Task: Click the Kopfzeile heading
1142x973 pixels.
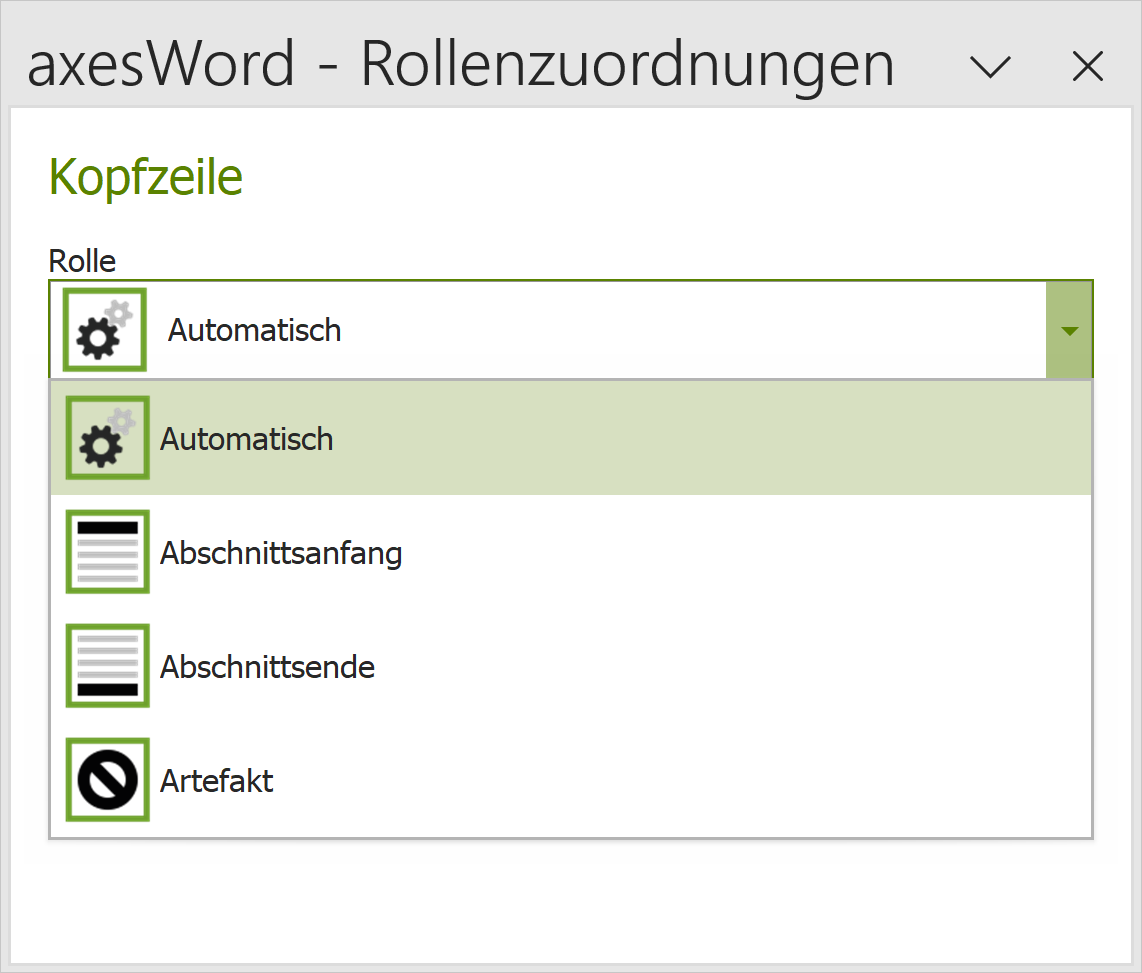Action: (146, 178)
